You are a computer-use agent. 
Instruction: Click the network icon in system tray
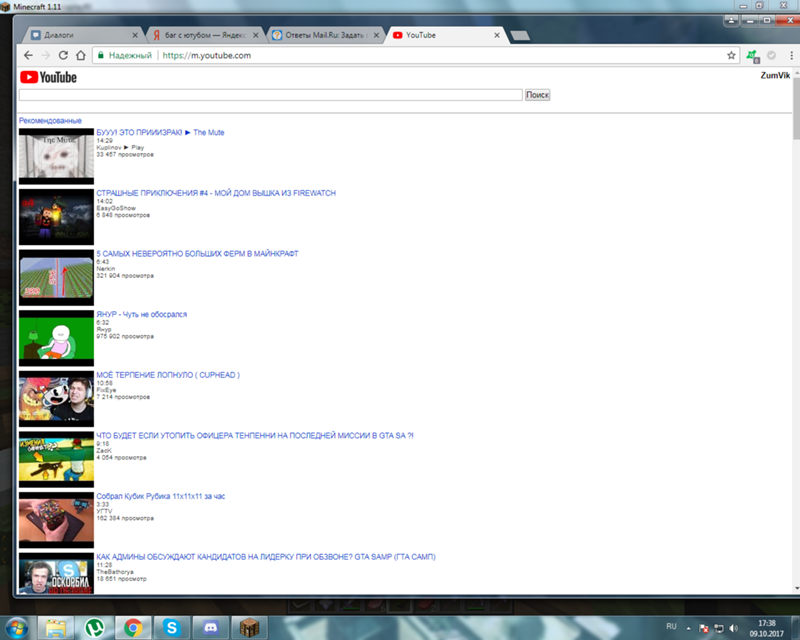coord(719,628)
